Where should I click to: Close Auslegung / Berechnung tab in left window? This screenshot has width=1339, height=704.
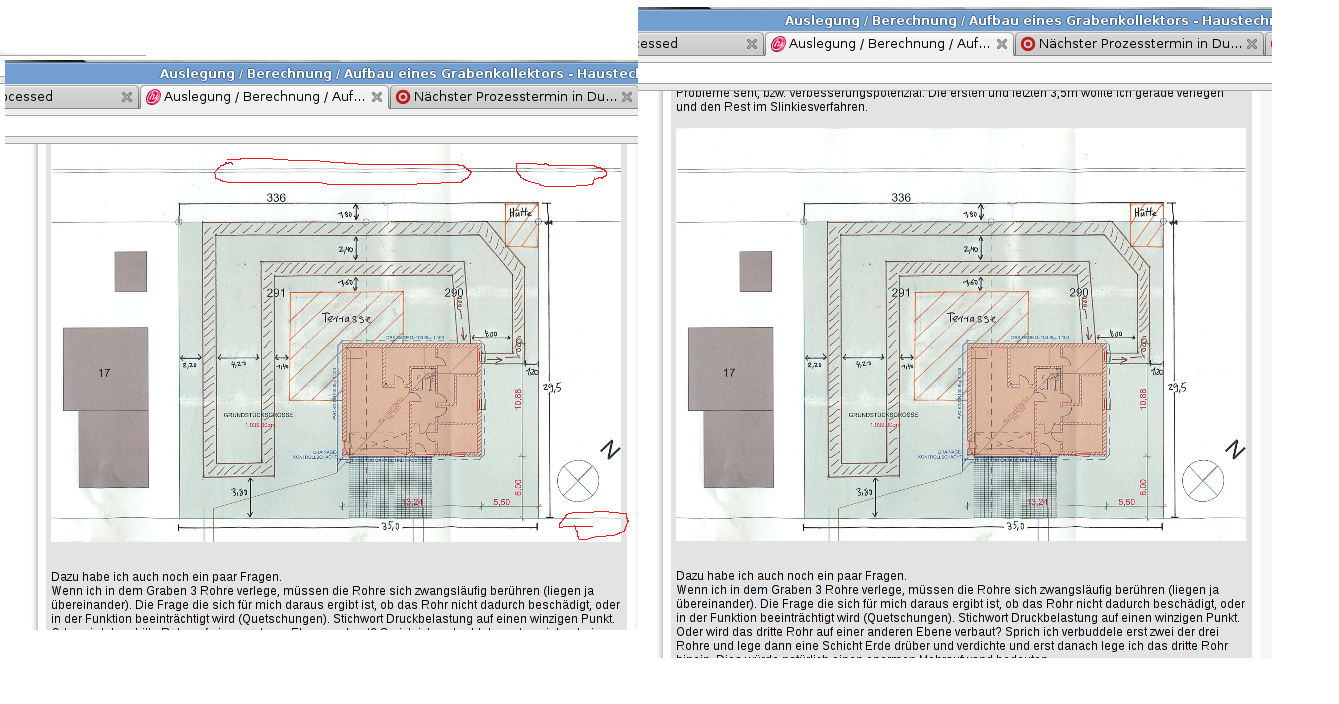click(x=377, y=97)
